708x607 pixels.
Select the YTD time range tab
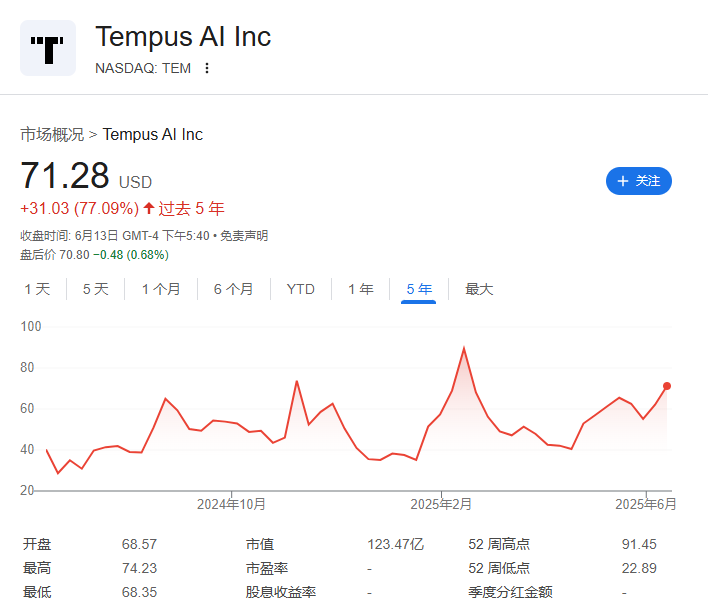coord(301,289)
